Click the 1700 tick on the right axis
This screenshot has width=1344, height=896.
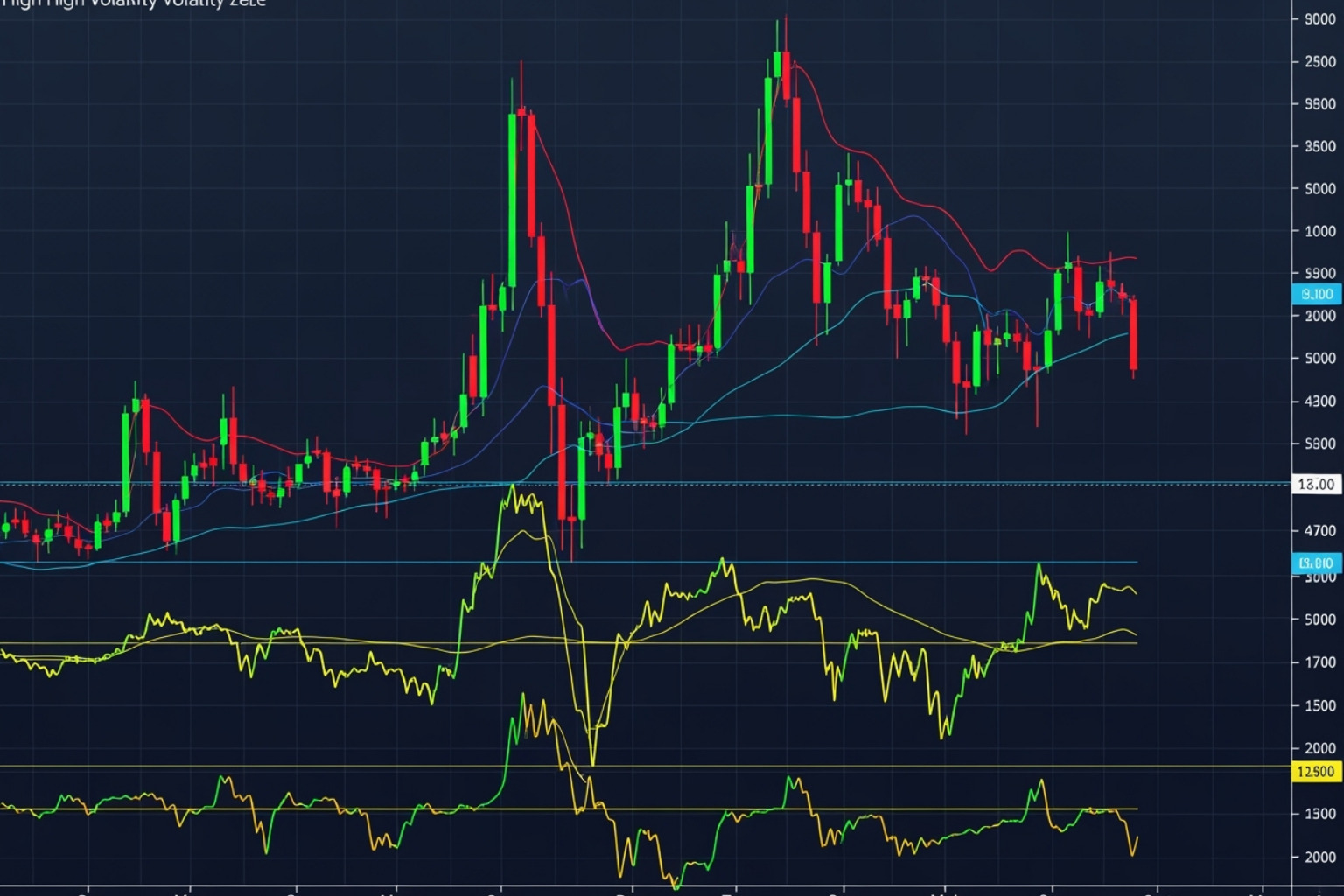click(x=1319, y=662)
